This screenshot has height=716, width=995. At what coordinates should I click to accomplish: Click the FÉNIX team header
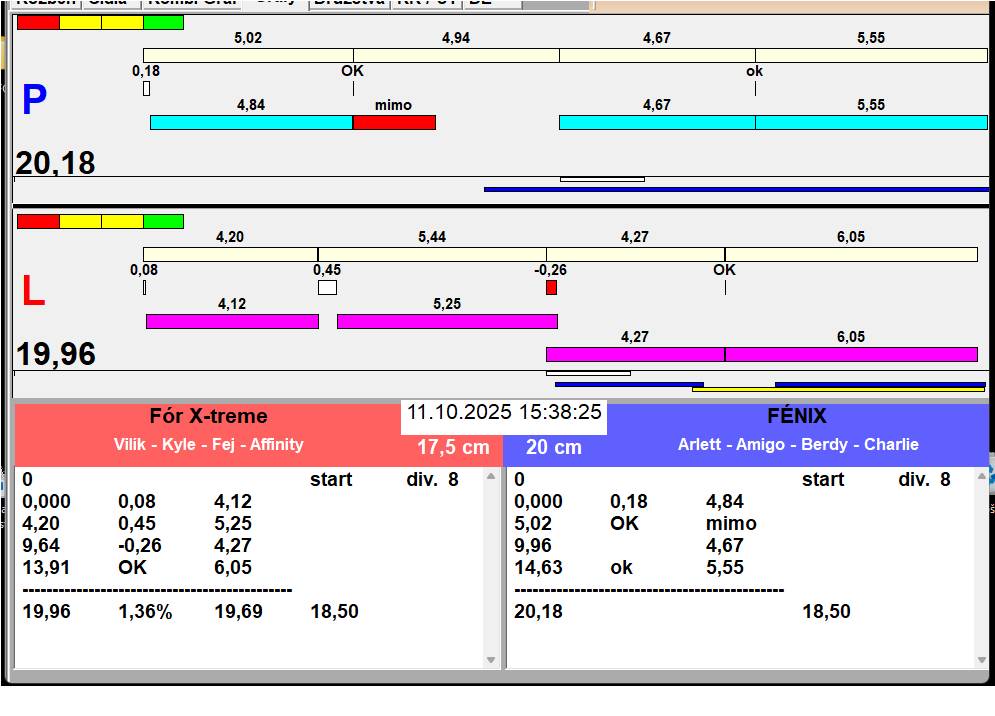pos(798,417)
